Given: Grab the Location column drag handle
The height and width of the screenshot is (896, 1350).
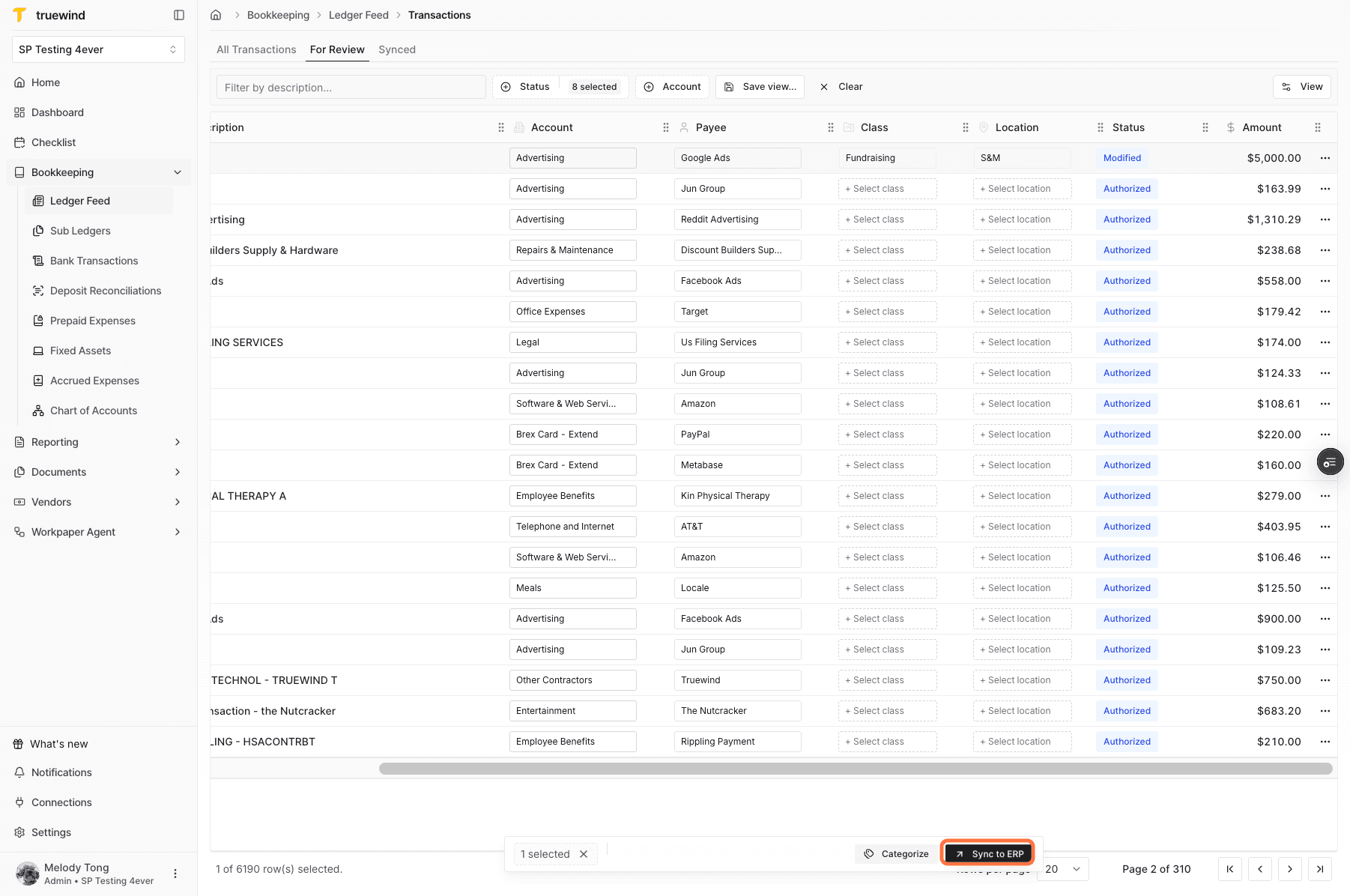Looking at the screenshot, I should point(1101,127).
